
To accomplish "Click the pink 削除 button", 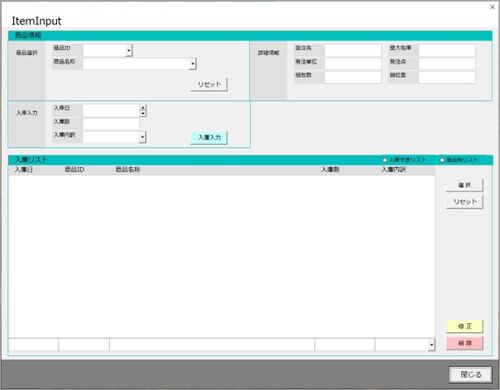I will 464,343.
